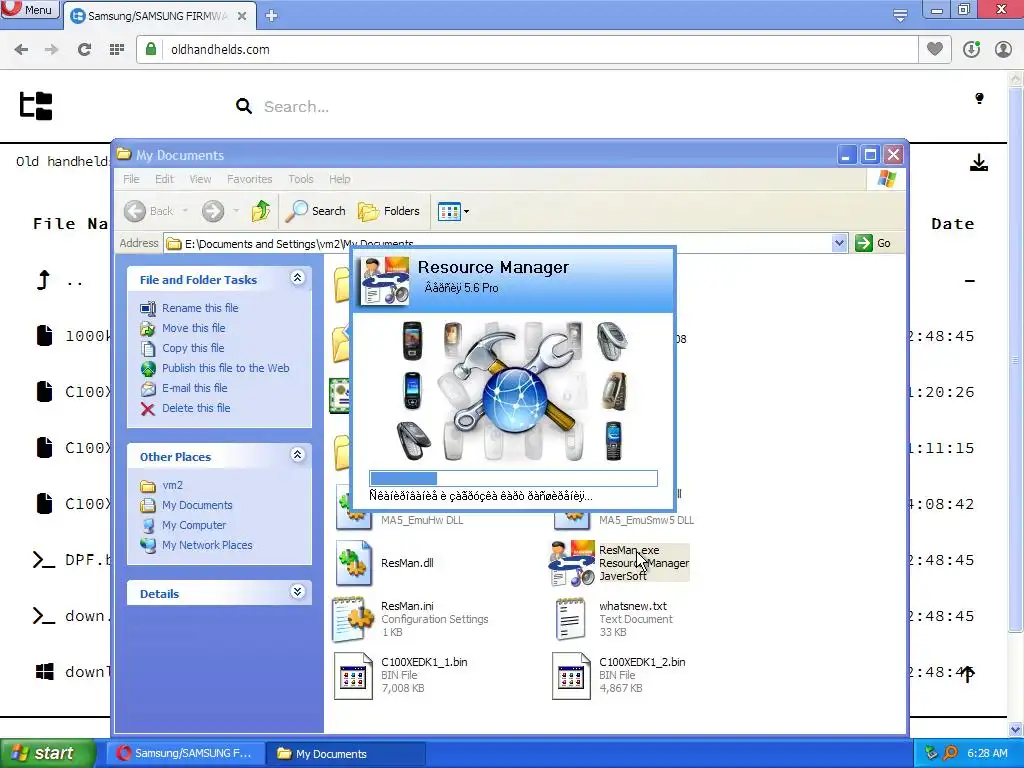The image size is (1024, 768).
Task: Click the Explorer Back button
Action: click(149, 211)
